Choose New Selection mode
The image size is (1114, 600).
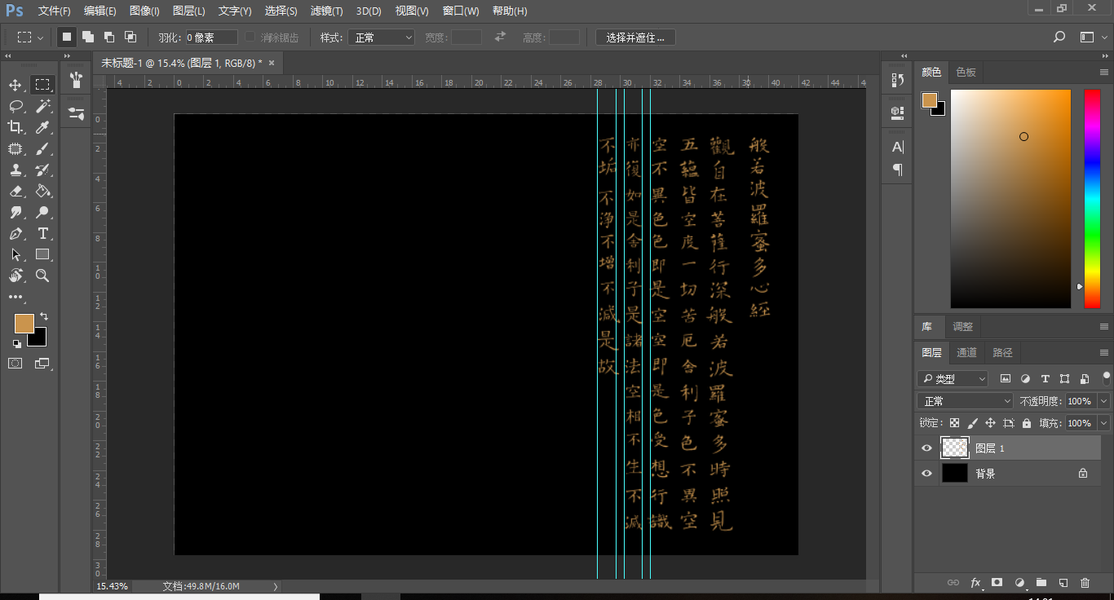66,37
